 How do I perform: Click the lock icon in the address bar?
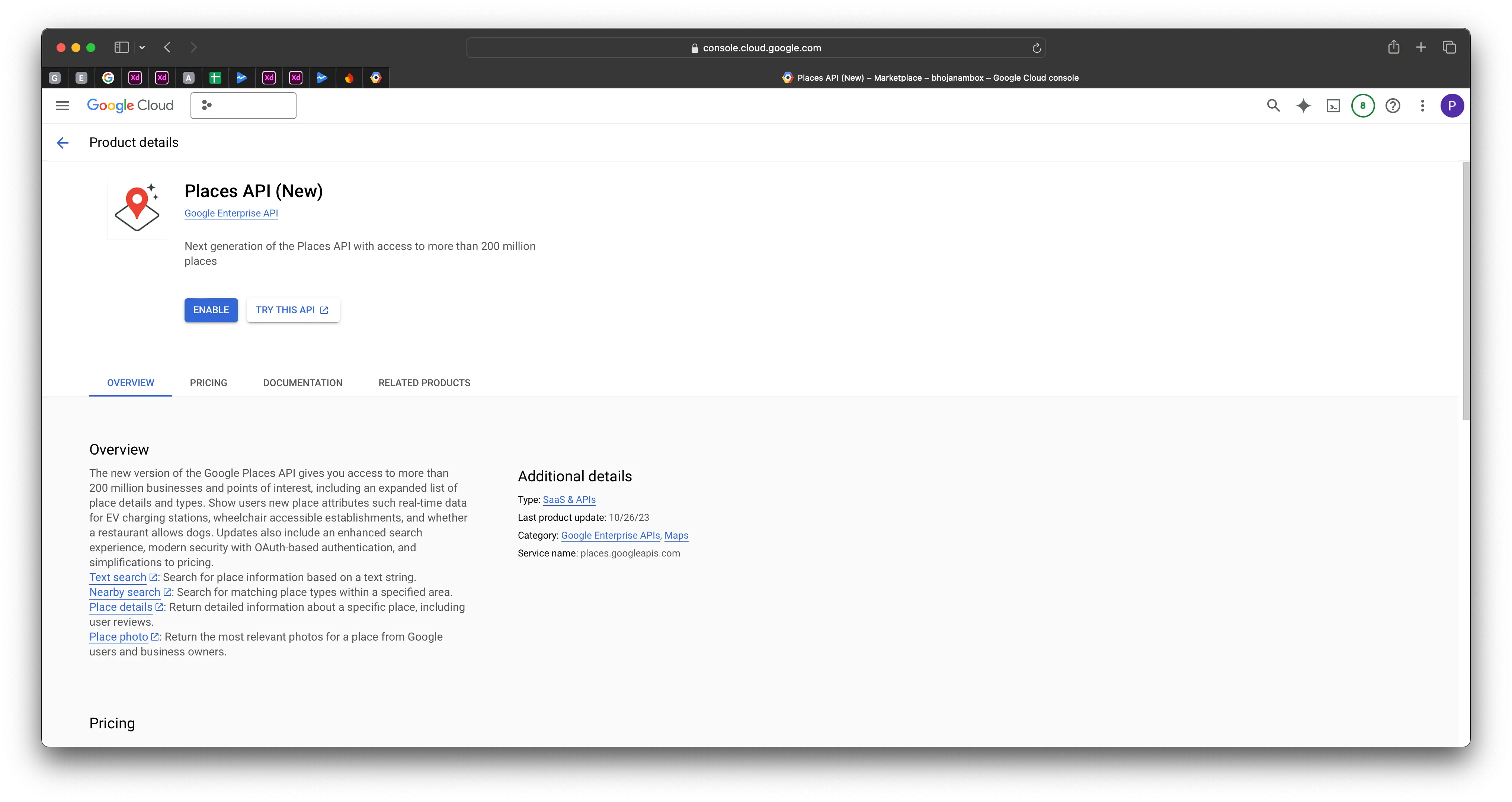point(694,48)
